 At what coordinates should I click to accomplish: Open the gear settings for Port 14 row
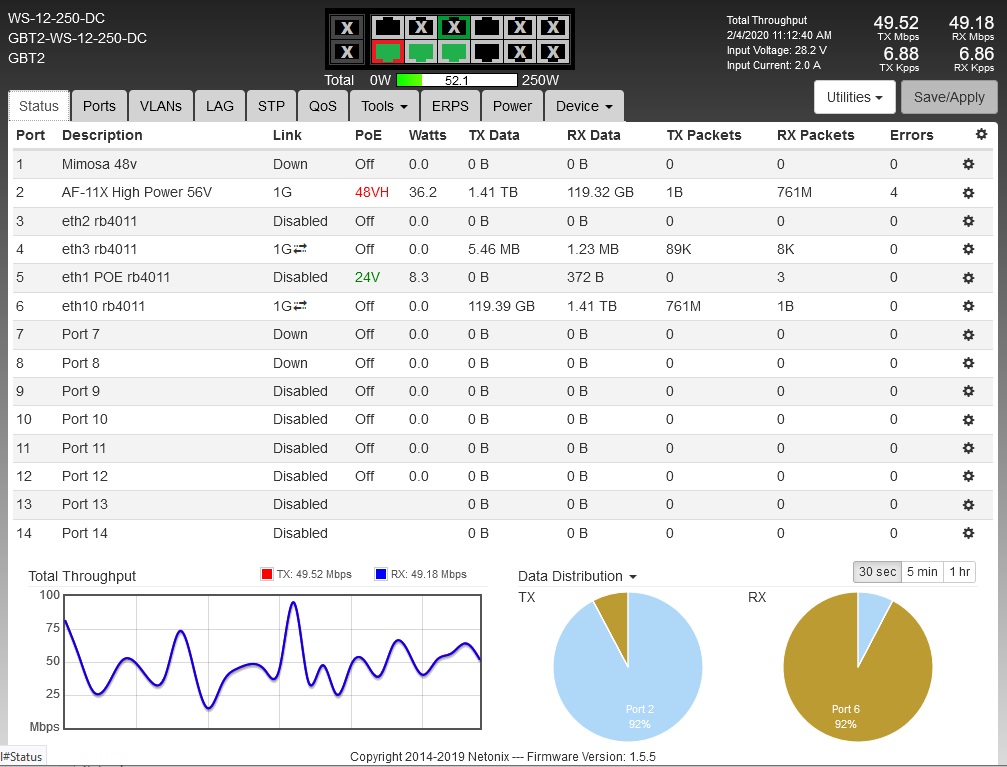pyautogui.click(x=968, y=533)
